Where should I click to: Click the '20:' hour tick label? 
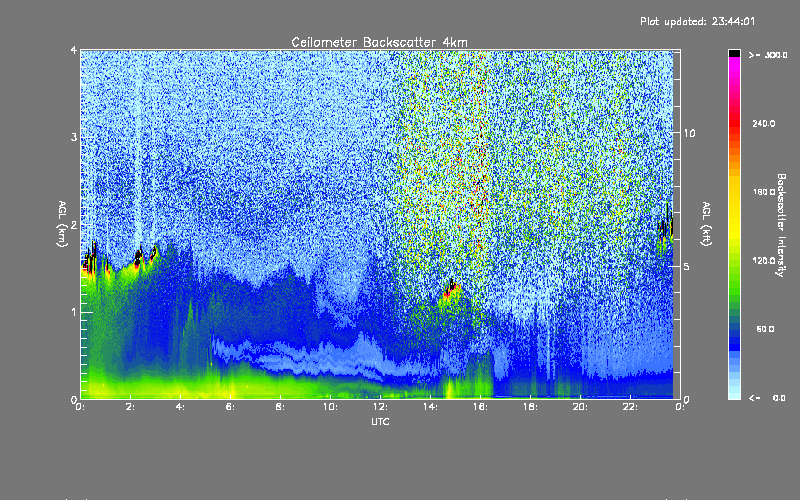[x=580, y=407]
